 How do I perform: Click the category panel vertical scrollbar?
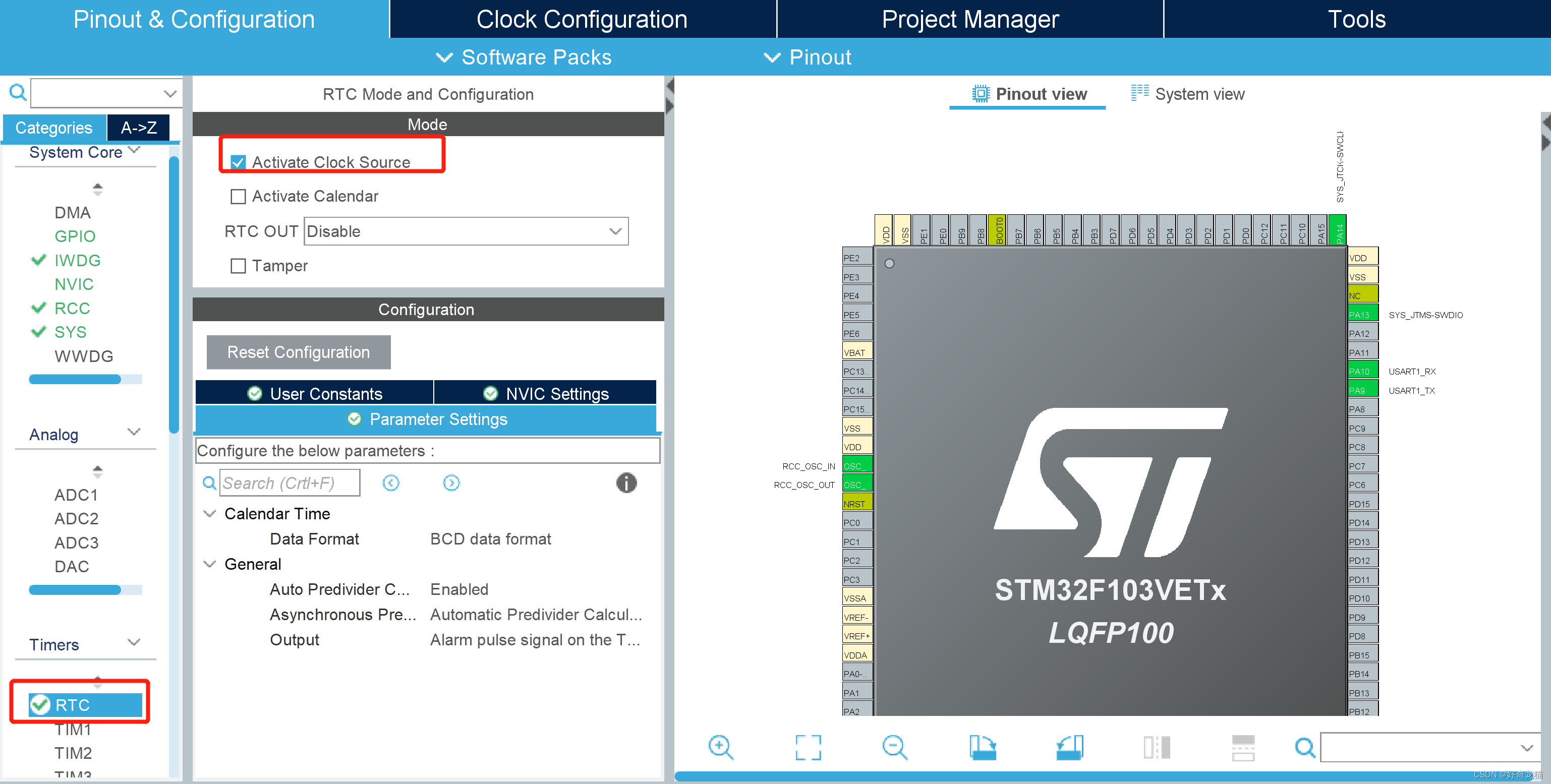coord(174,295)
